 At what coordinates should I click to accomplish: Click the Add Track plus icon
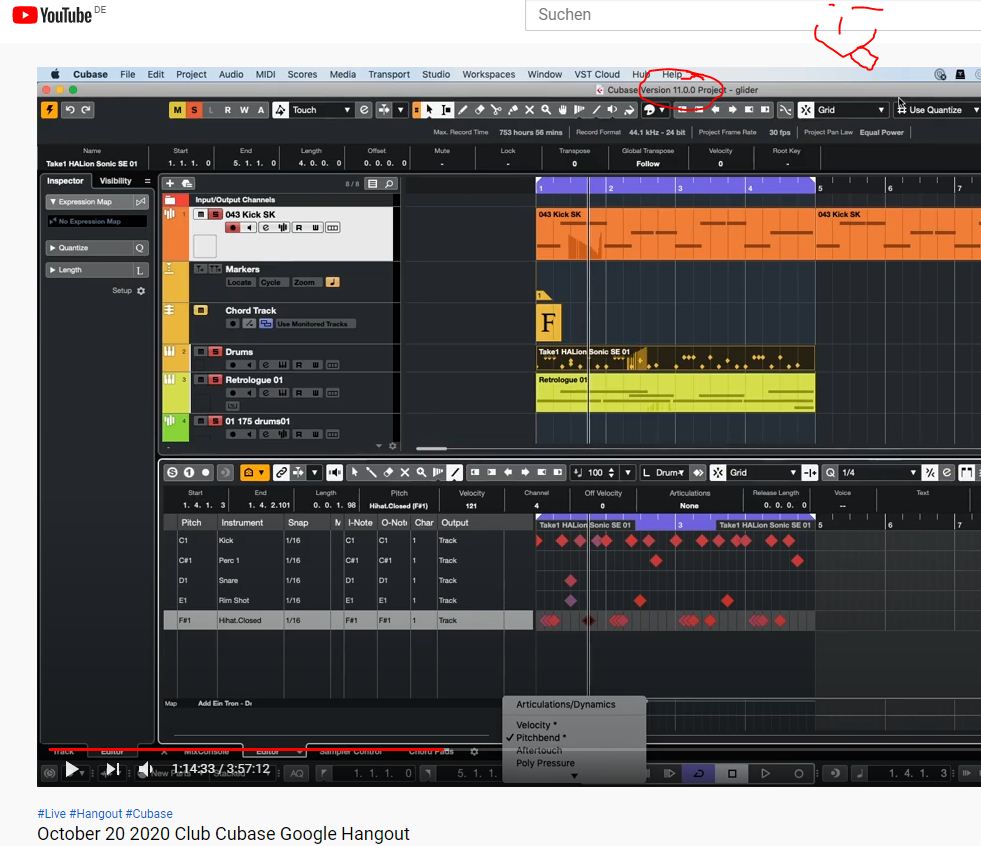click(x=170, y=183)
